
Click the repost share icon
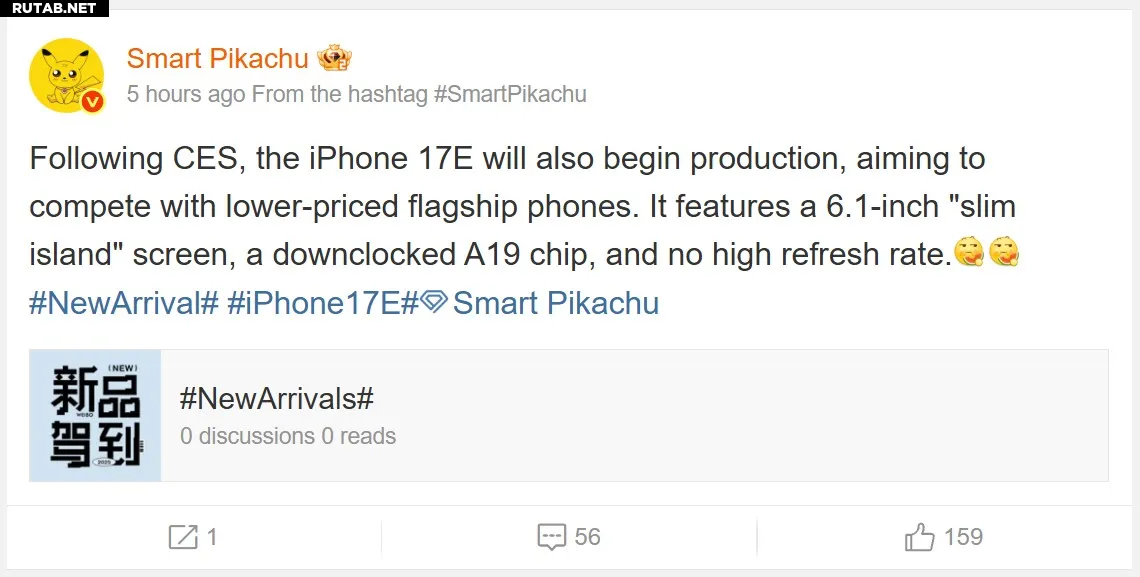(182, 537)
